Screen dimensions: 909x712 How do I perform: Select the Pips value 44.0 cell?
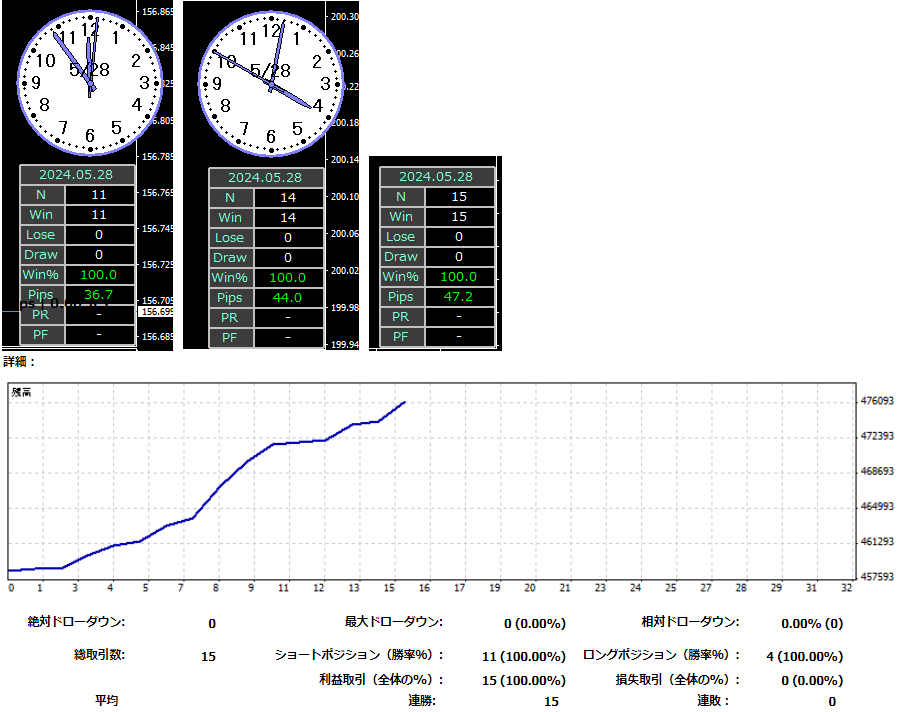point(288,297)
